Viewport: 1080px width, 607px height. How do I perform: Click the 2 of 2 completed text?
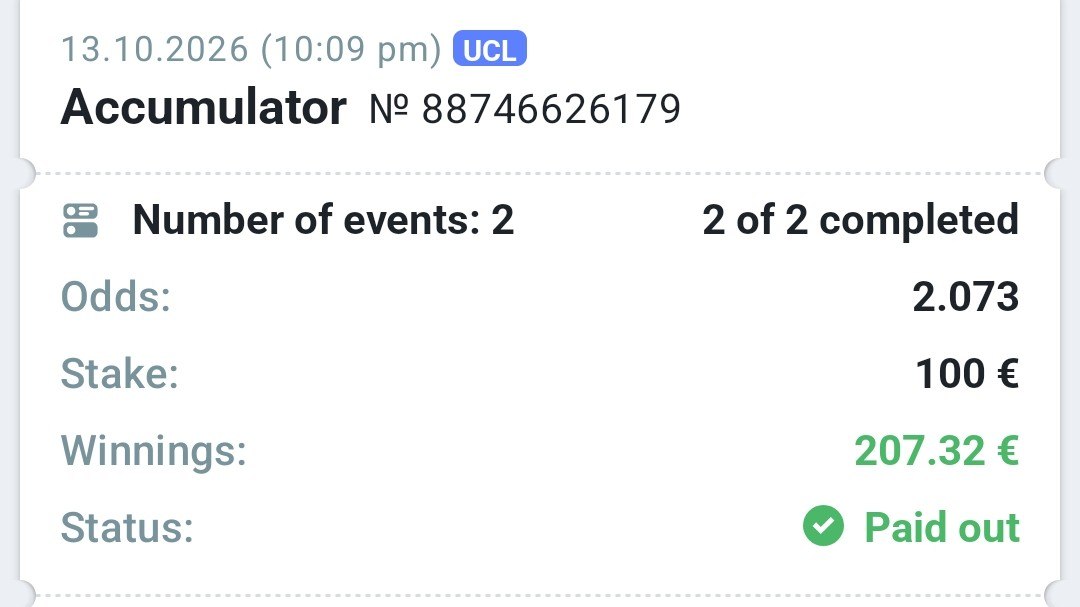(x=860, y=220)
